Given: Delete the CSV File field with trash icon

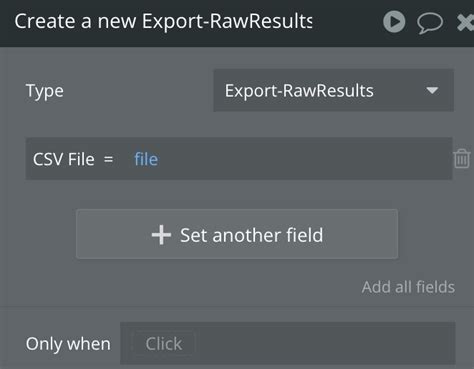Looking at the screenshot, I should (x=462, y=159).
